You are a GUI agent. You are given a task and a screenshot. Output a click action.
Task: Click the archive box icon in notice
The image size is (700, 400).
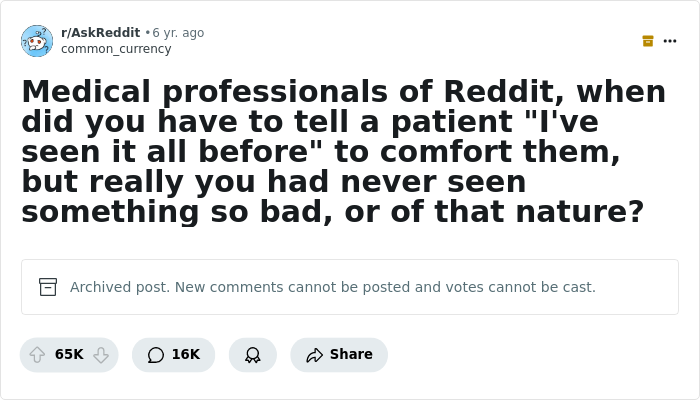coord(48,287)
